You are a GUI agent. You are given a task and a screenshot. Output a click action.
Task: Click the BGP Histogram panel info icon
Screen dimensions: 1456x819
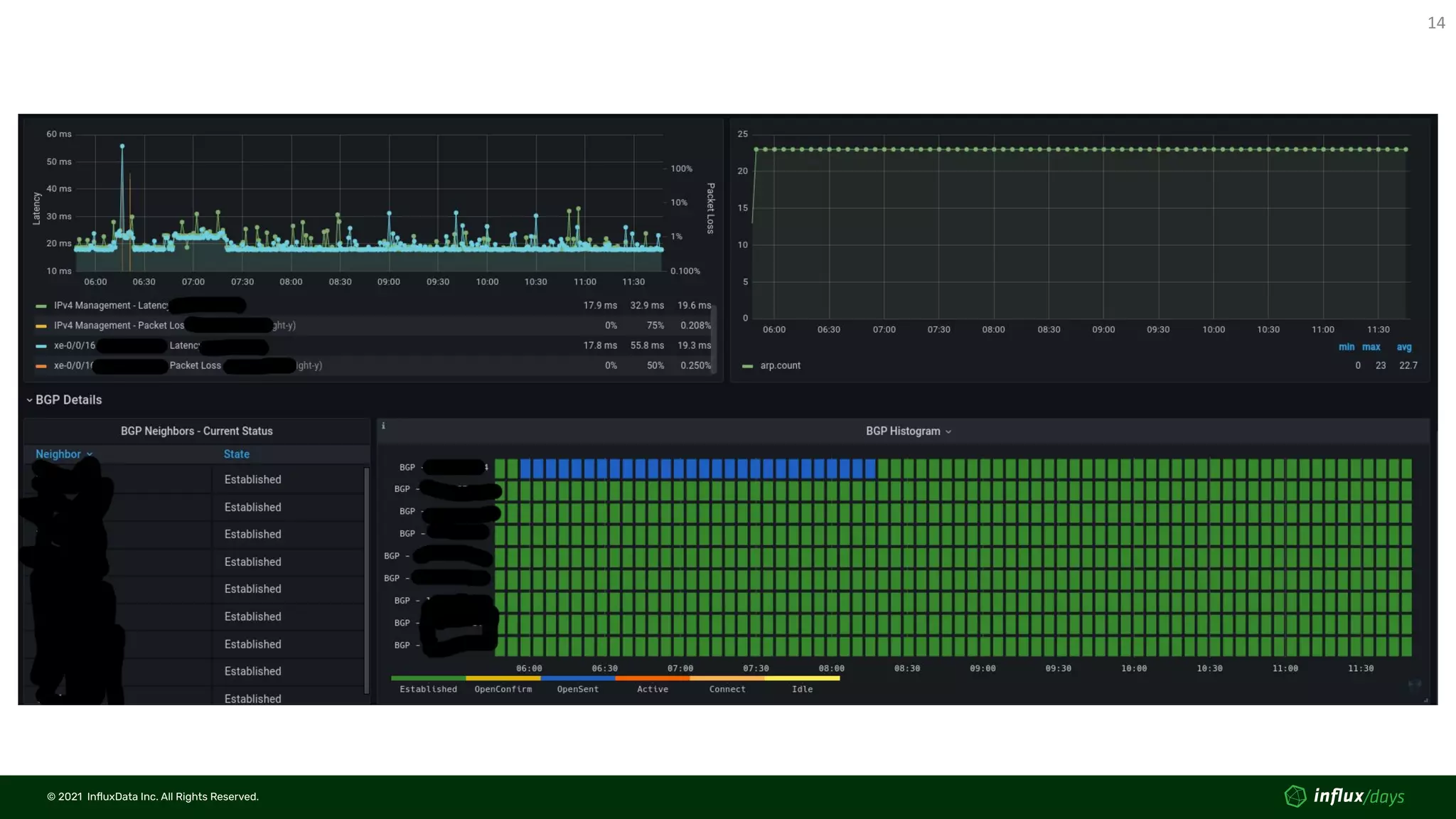click(x=383, y=426)
